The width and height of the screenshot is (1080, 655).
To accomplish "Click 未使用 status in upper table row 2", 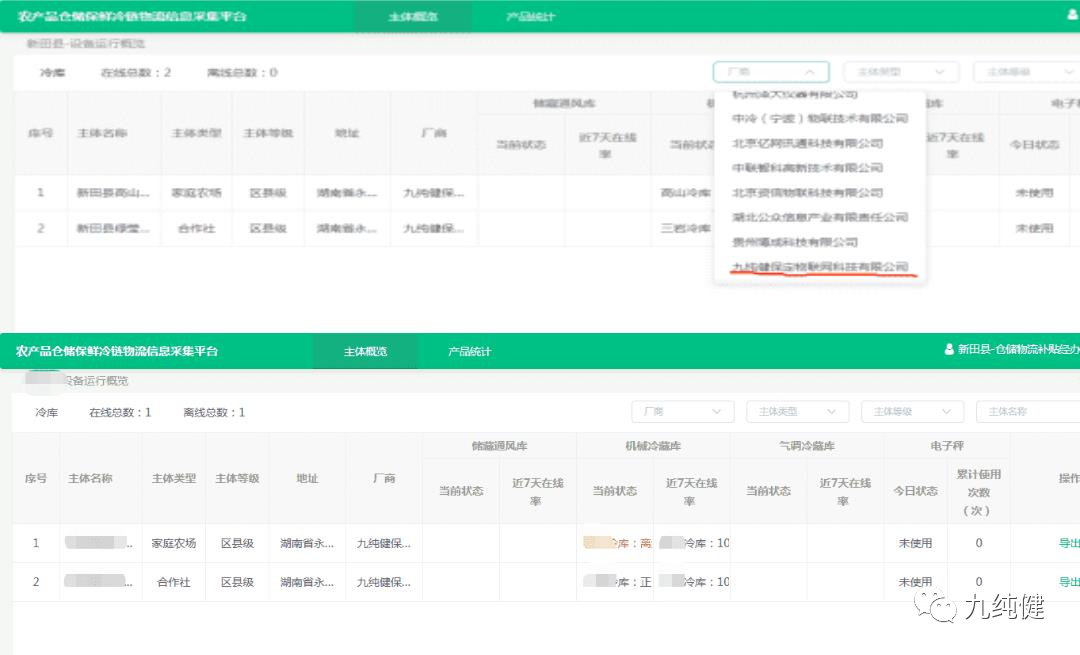I will (x=1034, y=228).
